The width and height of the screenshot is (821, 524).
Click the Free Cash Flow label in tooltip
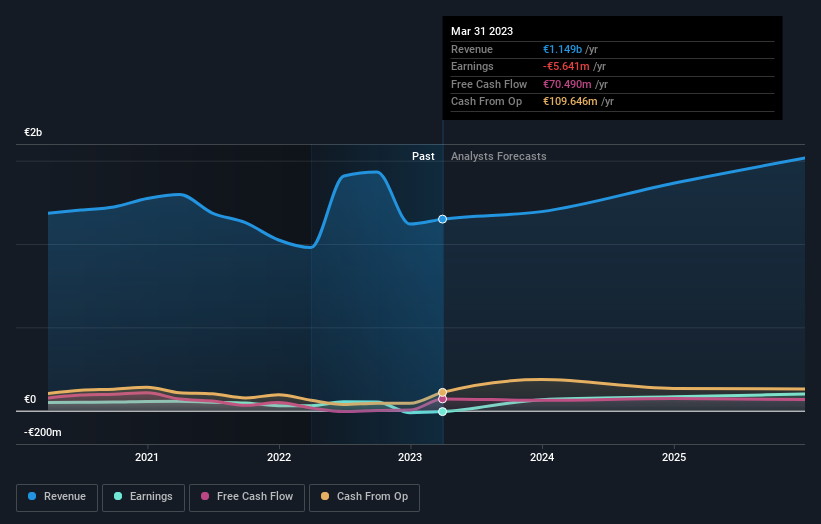point(489,84)
